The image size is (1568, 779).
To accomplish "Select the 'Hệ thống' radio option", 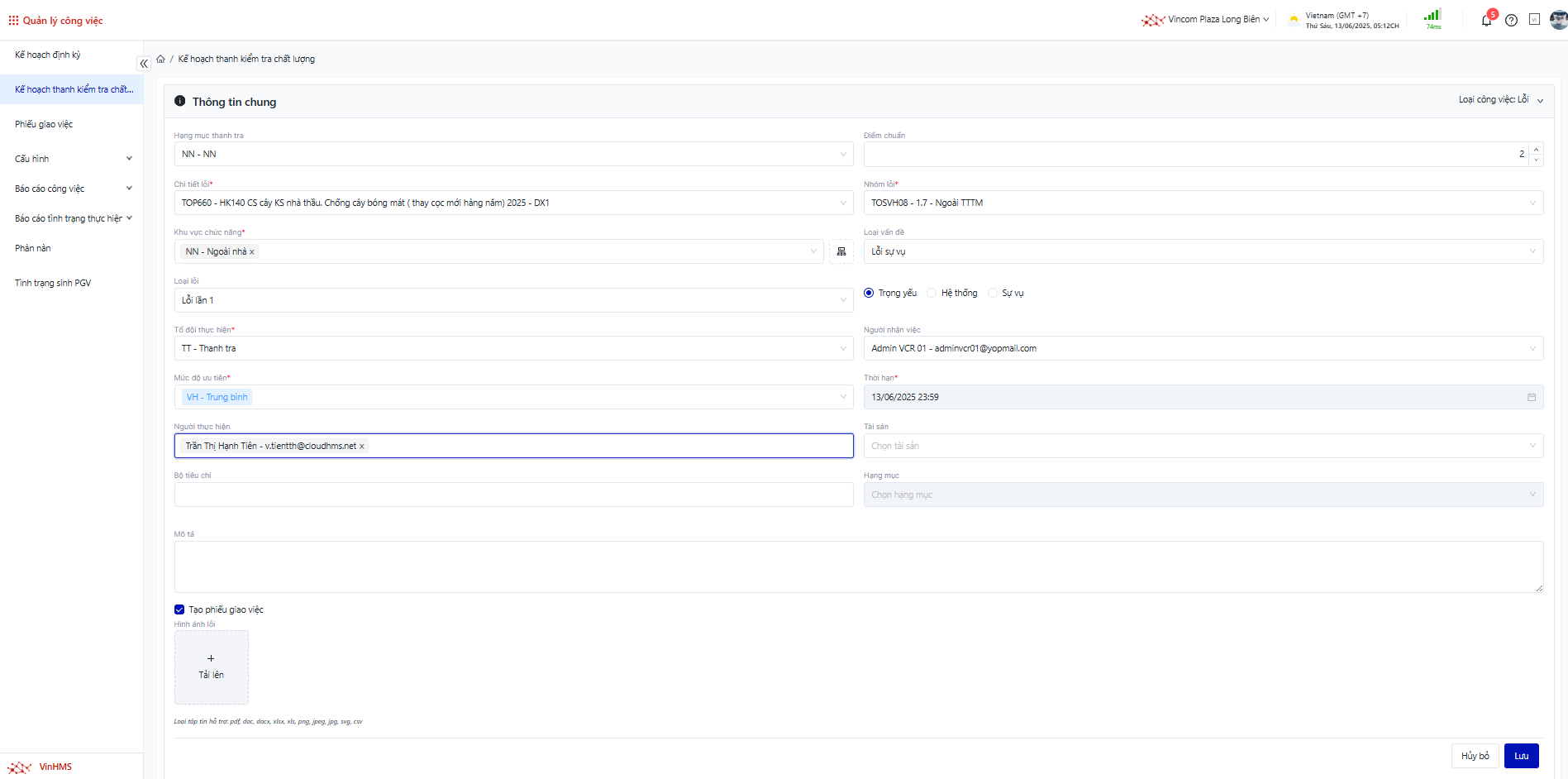I will click(x=932, y=293).
